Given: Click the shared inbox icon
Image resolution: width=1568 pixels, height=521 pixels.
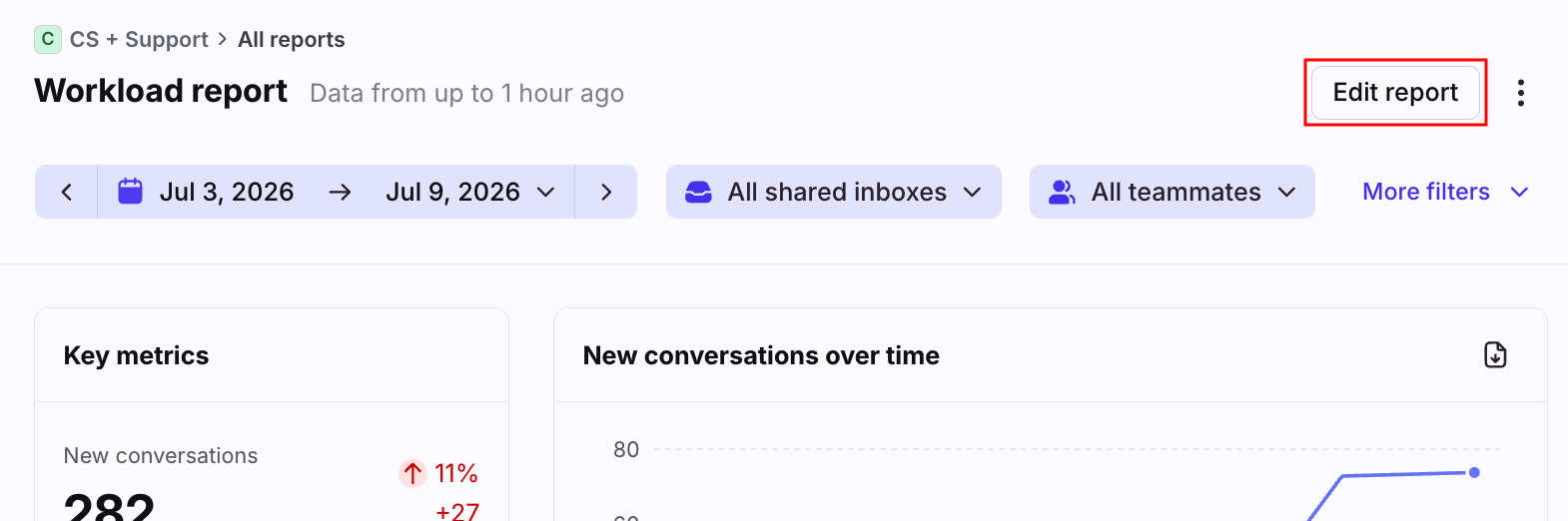Looking at the screenshot, I should point(699,192).
